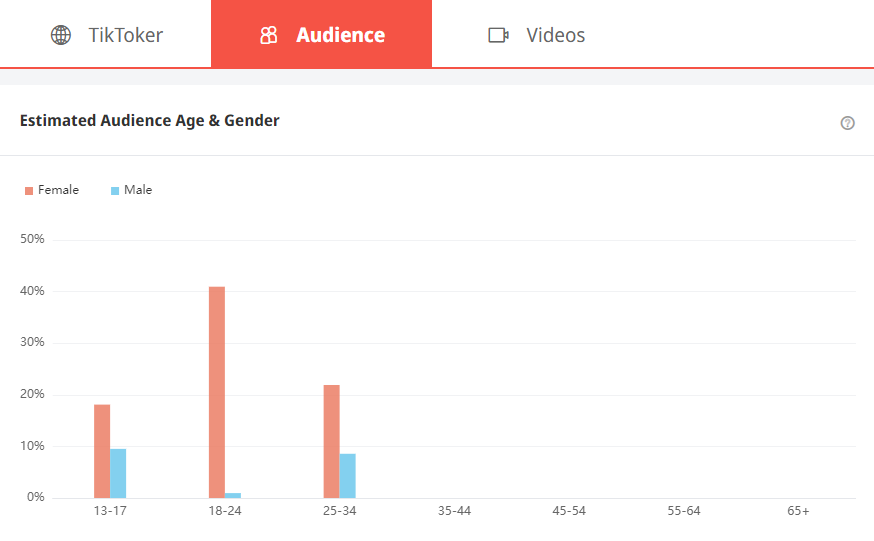Click the 65+ age axis label
This screenshot has width=874, height=541.
pos(798,511)
